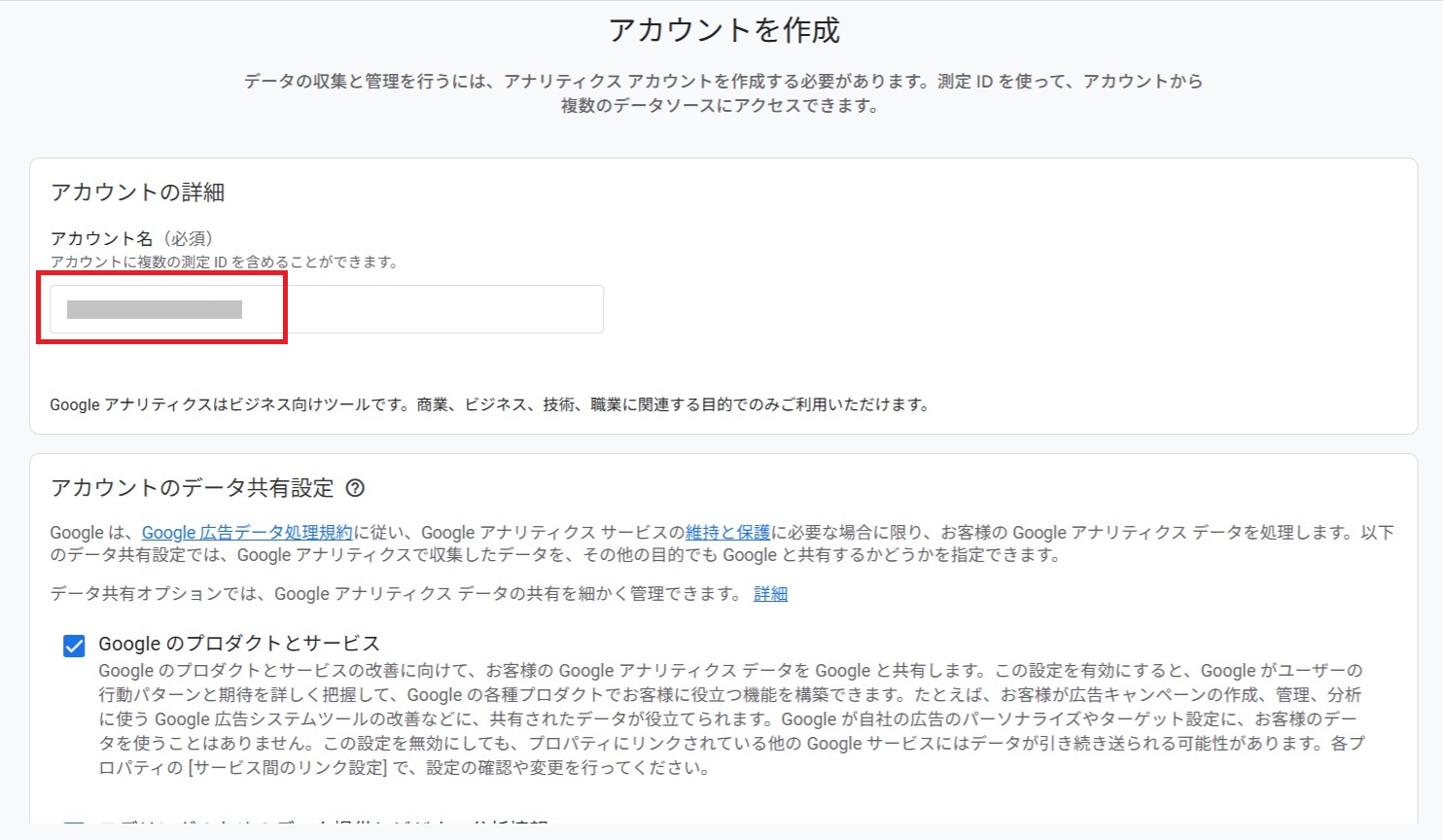Open the help icon beside アカウントのデータ共有設定
Screen dimensions: 1443x840
coord(356,488)
